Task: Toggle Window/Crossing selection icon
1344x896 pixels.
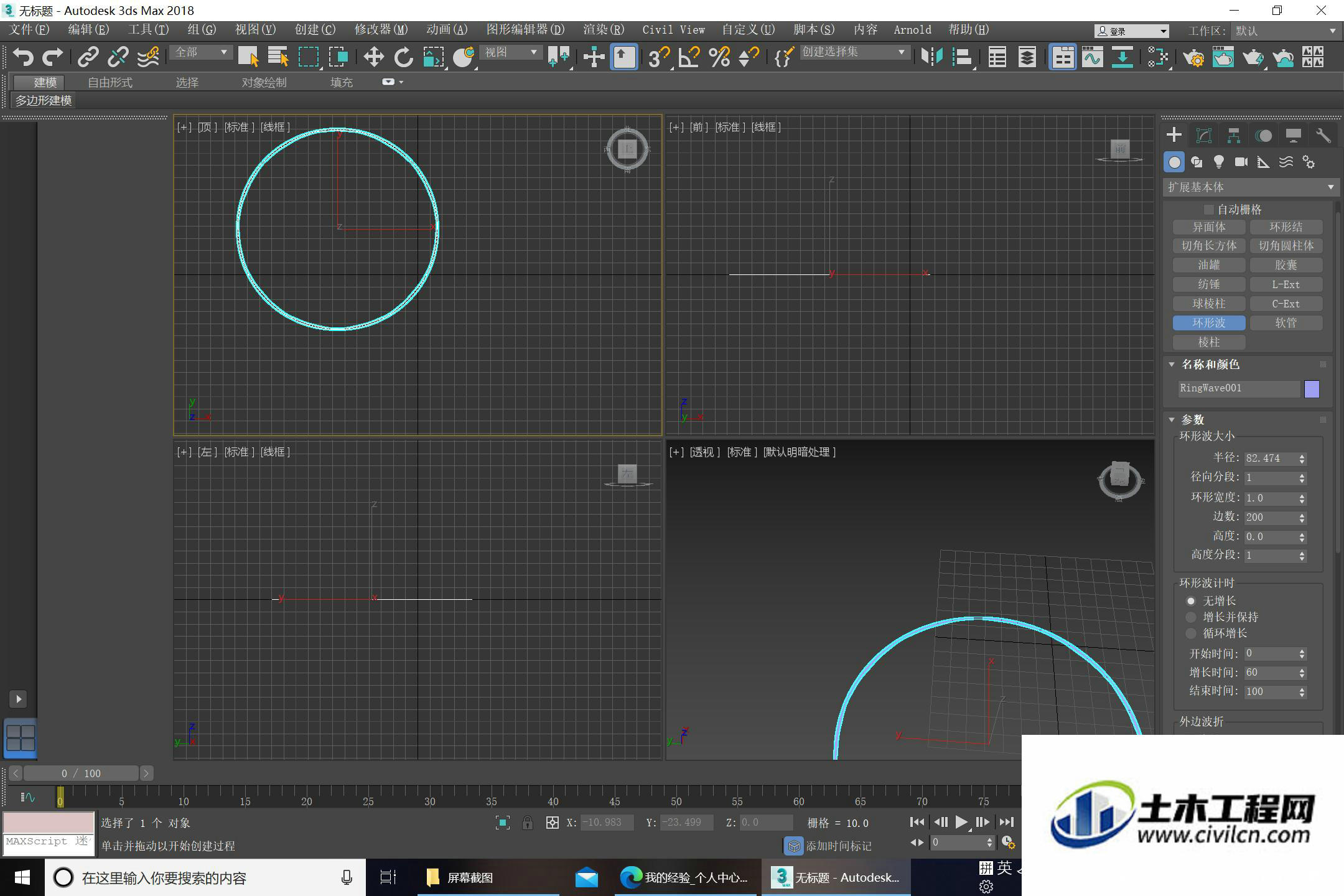Action: point(338,57)
